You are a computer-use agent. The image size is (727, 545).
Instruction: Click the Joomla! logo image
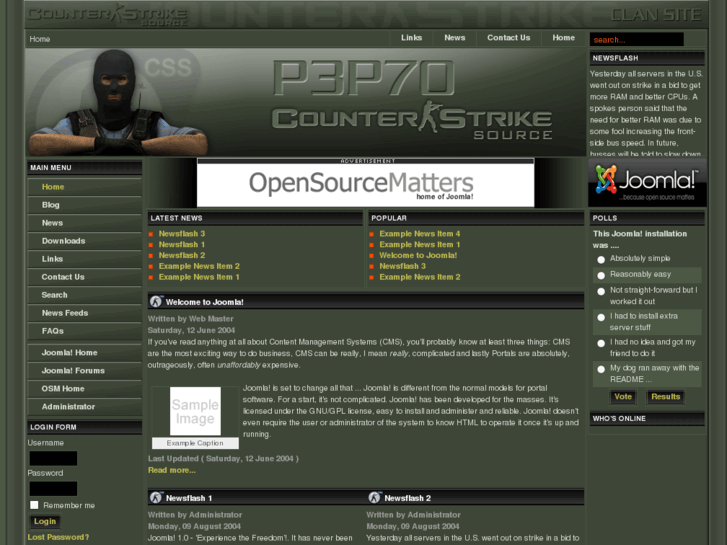coord(647,183)
